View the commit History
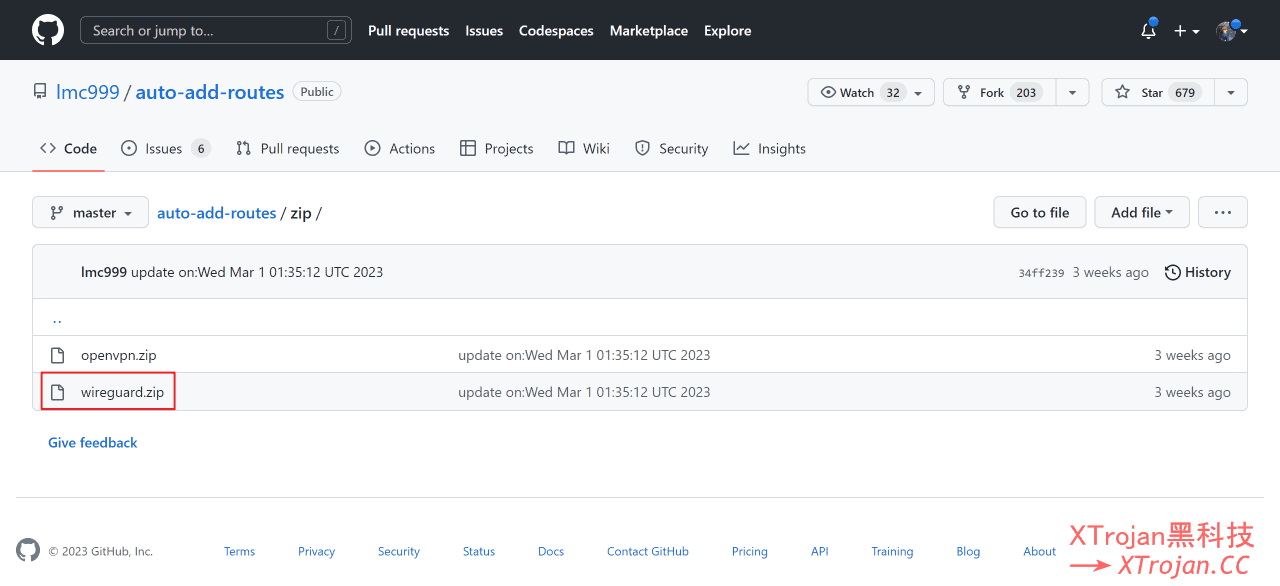The height and width of the screenshot is (586, 1280). (1198, 272)
